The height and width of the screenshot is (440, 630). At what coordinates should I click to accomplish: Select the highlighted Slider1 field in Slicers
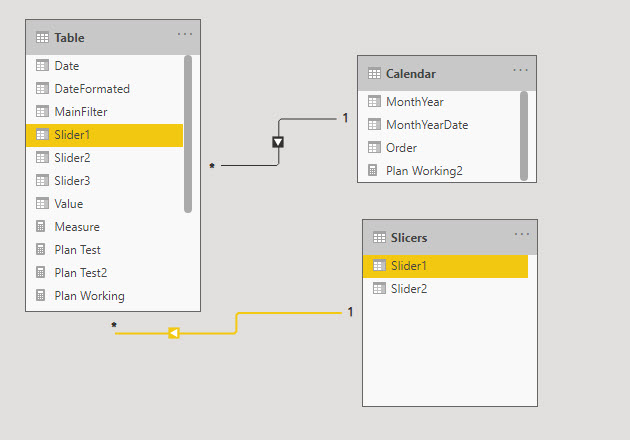[445, 266]
